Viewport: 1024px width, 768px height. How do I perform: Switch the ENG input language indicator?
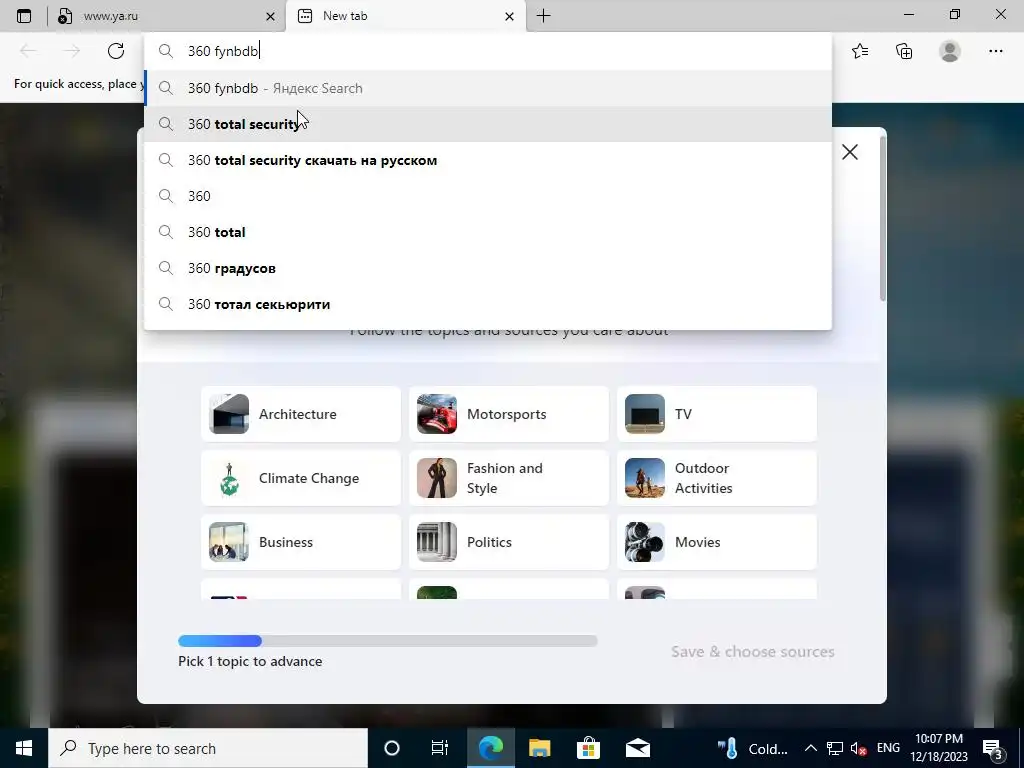tap(888, 748)
